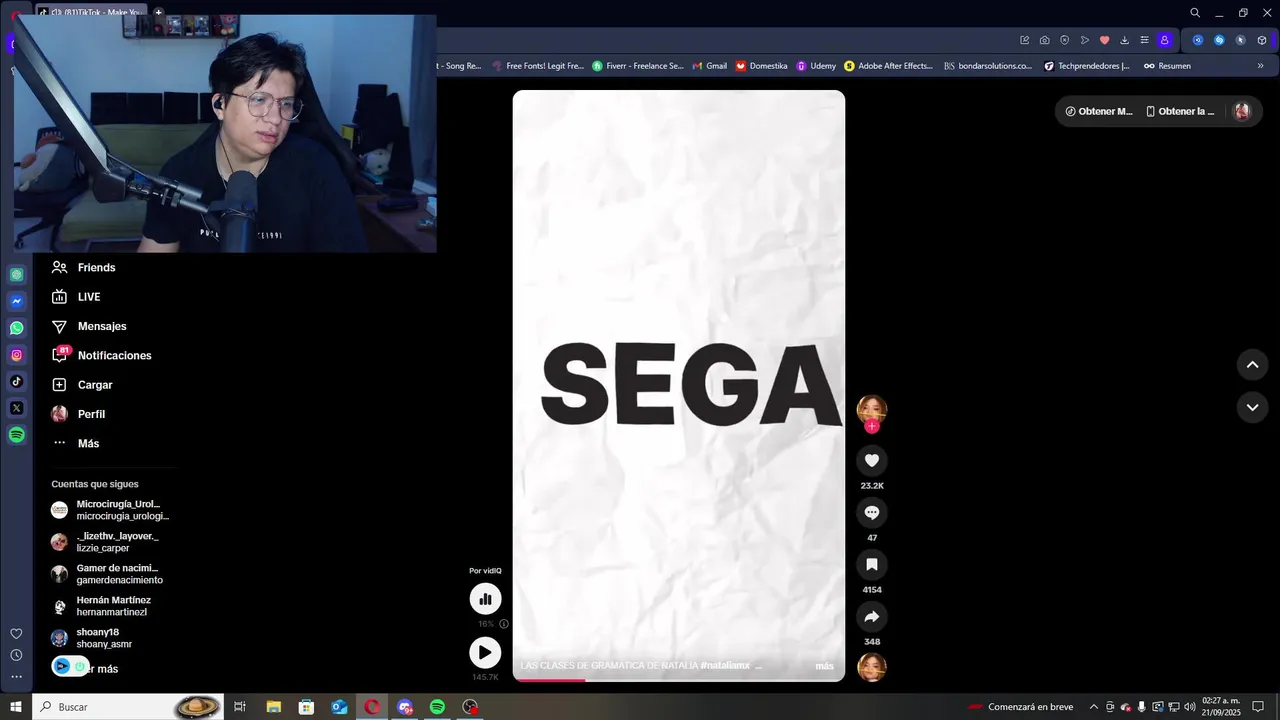Click the Shazam extension icon
The height and width of the screenshot is (720, 1280).
[1219, 40]
